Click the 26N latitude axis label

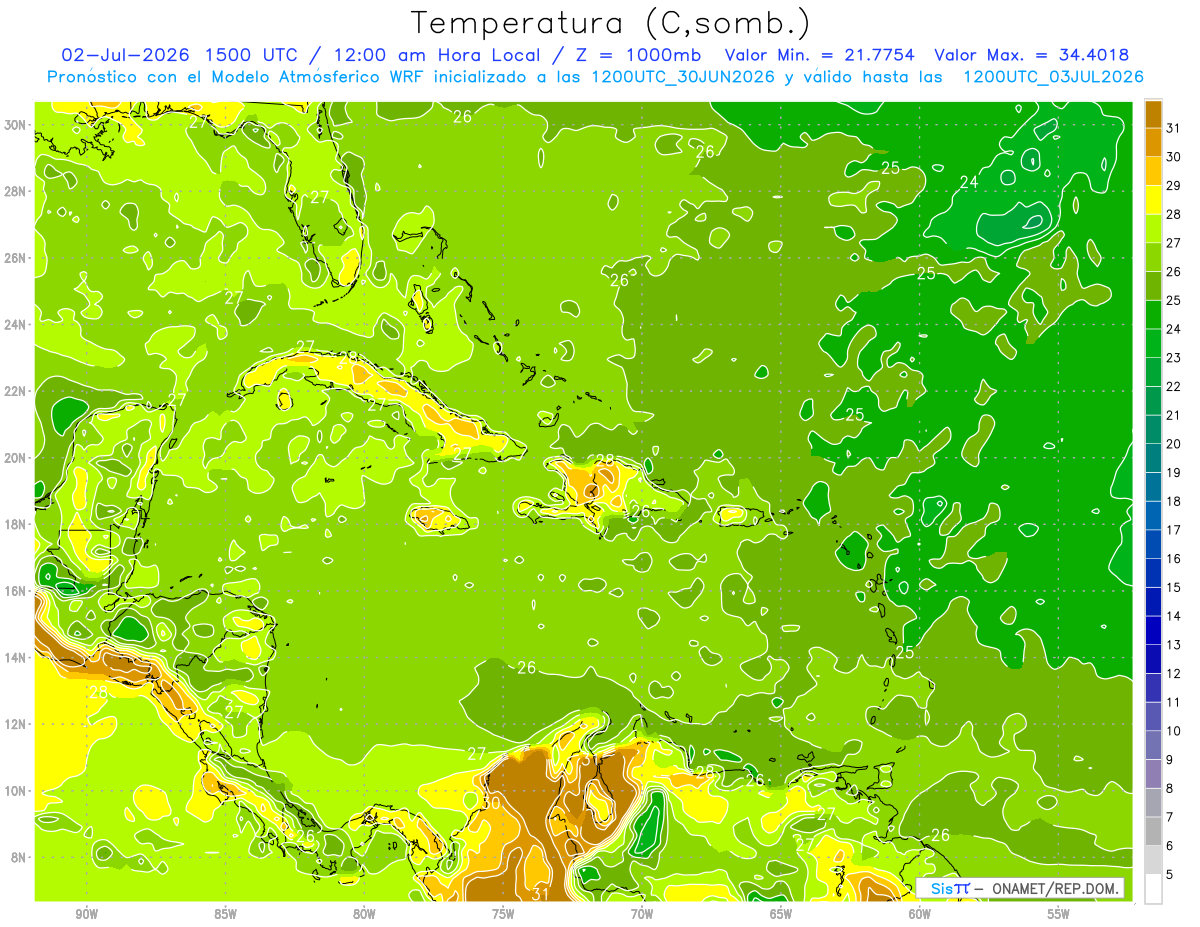[x=16, y=258]
